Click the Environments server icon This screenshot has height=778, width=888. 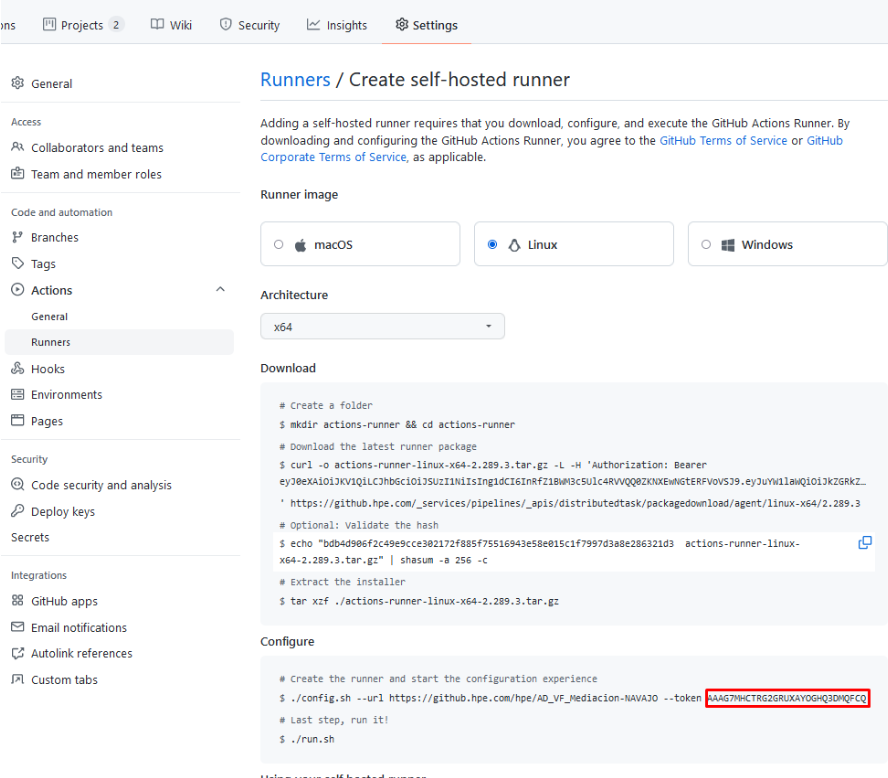(x=18, y=394)
